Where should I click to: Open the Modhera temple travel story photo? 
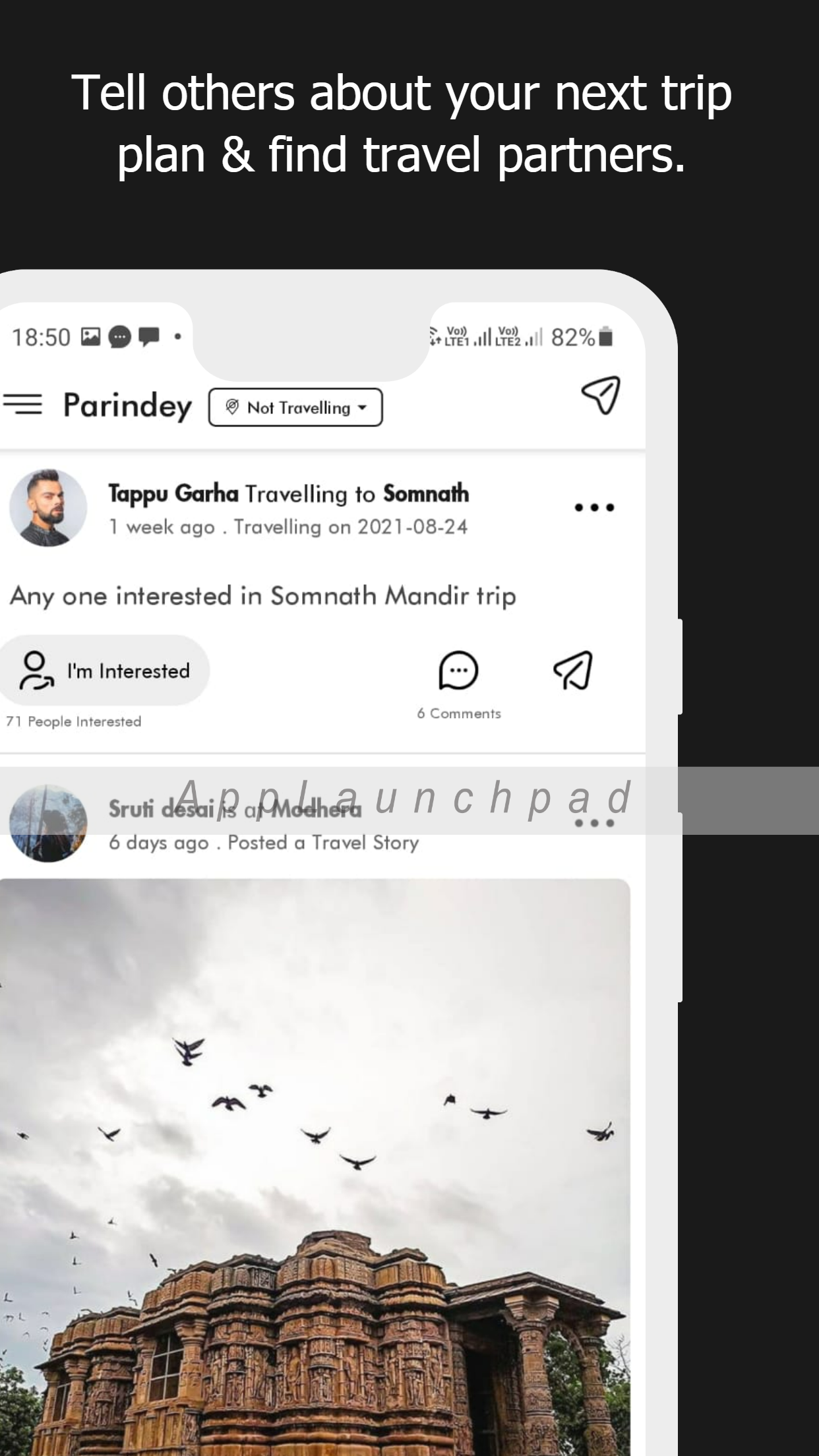point(315,1167)
